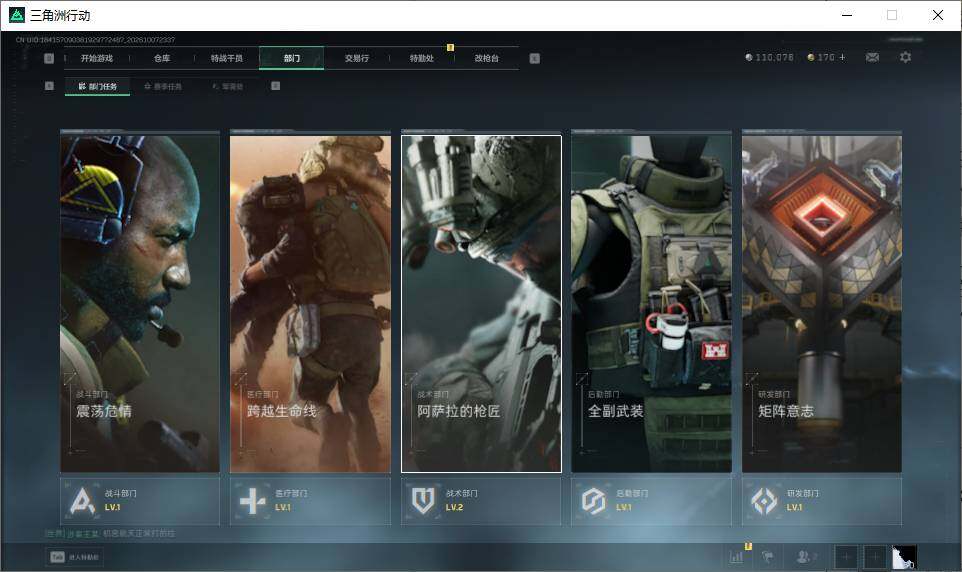Viewport: 962px width, 572px height.
Task: Click the 后勤部门 hexagon icon
Action: [x=593, y=501]
